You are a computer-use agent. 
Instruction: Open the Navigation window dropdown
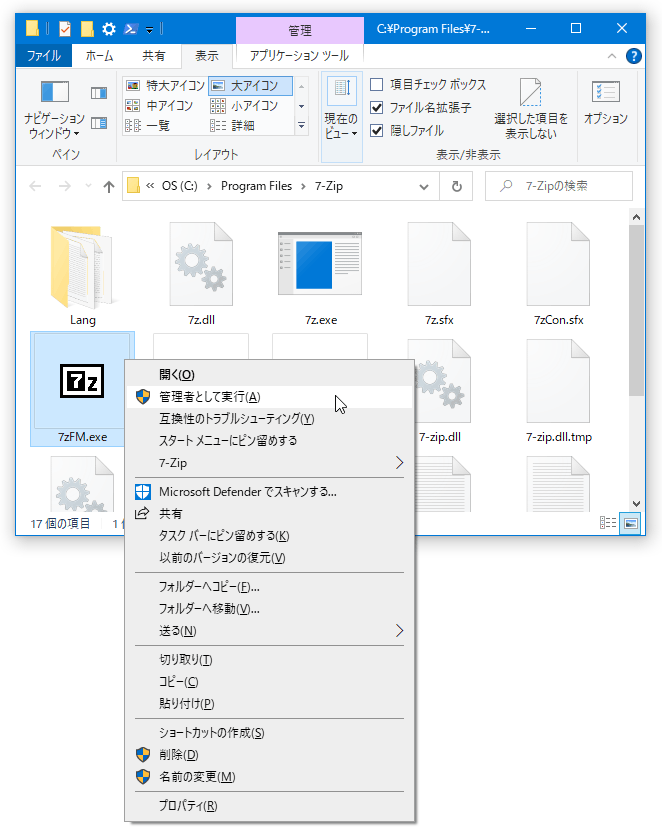[55, 126]
